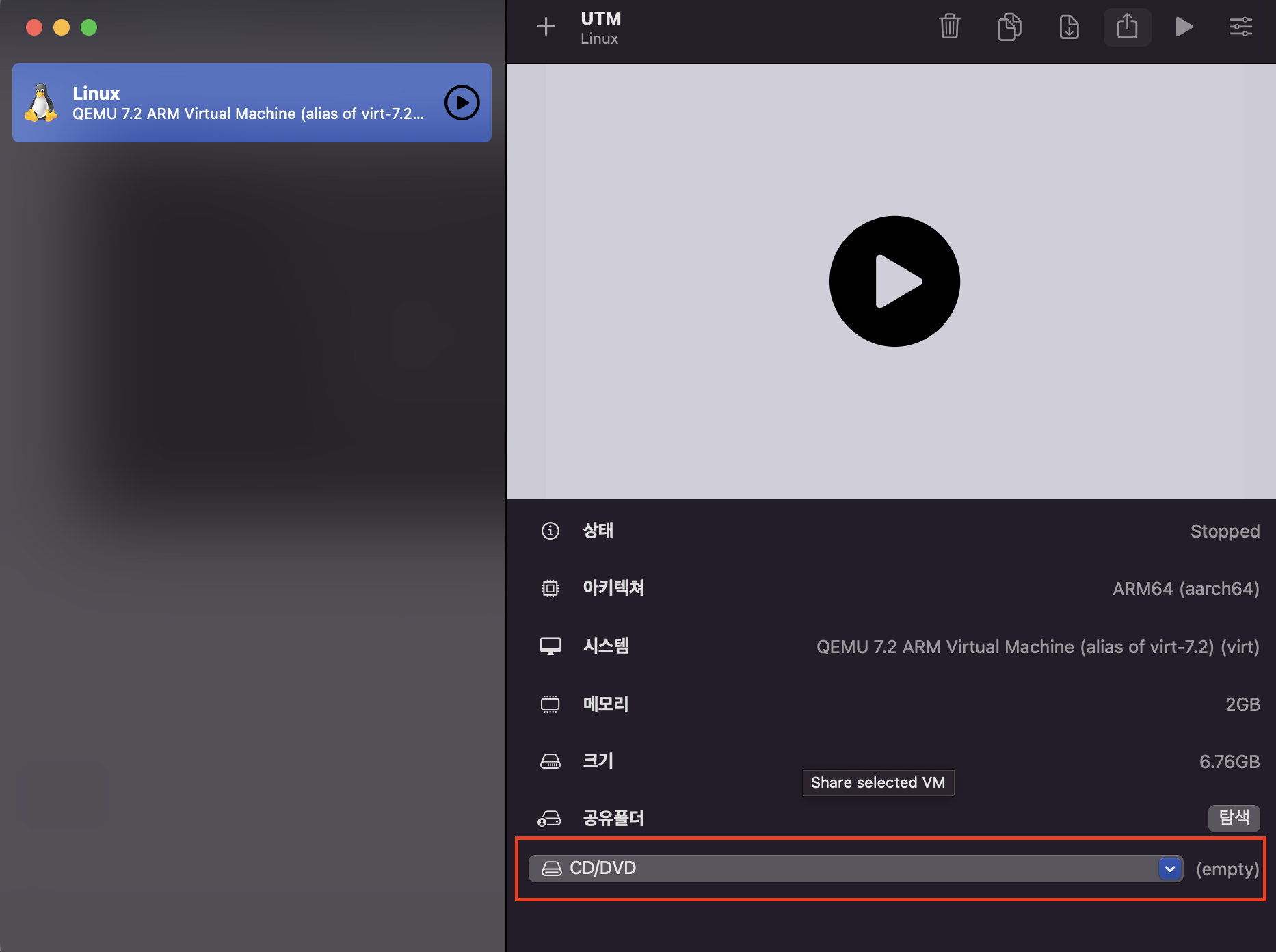This screenshot has height=952, width=1276.
Task: Click the 탐색 browse button for shared folder
Action: pos(1234,817)
